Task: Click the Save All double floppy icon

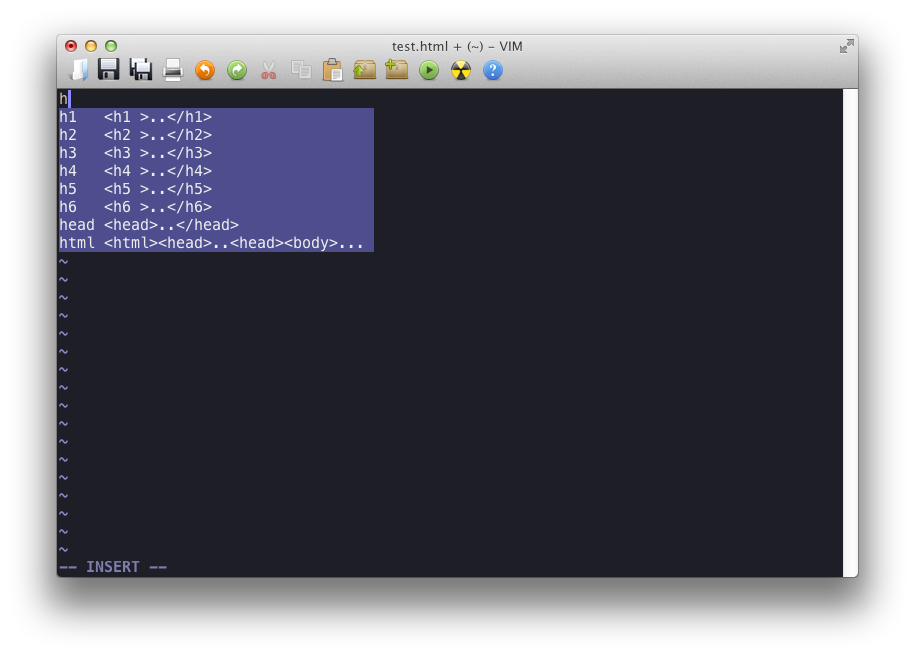Action: (141, 70)
